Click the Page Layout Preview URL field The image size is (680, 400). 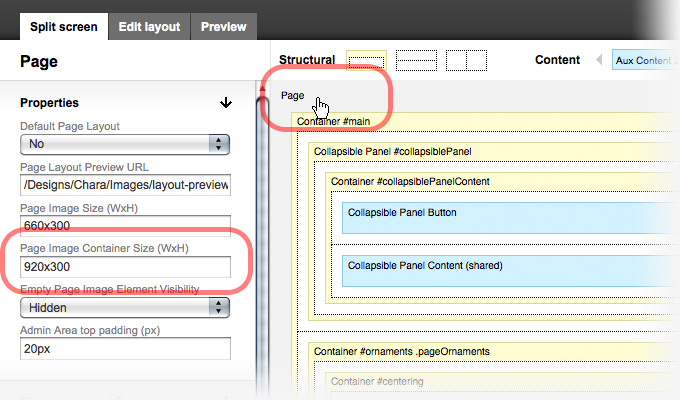[125, 185]
